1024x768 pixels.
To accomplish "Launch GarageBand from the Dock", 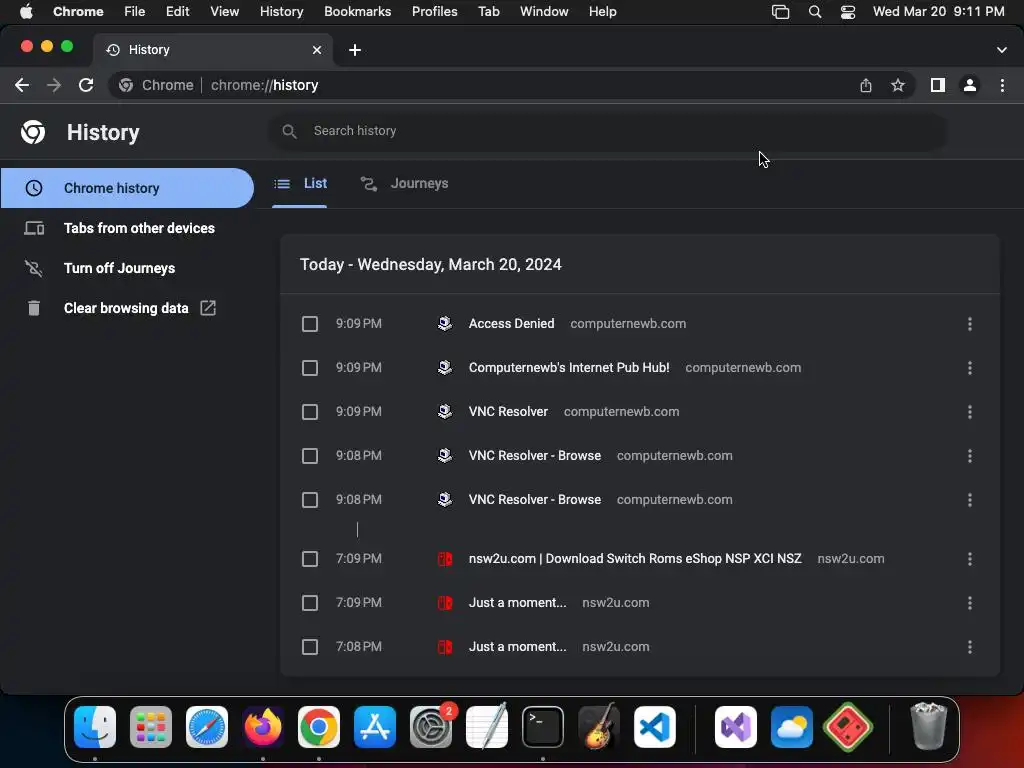I will click(x=599, y=727).
